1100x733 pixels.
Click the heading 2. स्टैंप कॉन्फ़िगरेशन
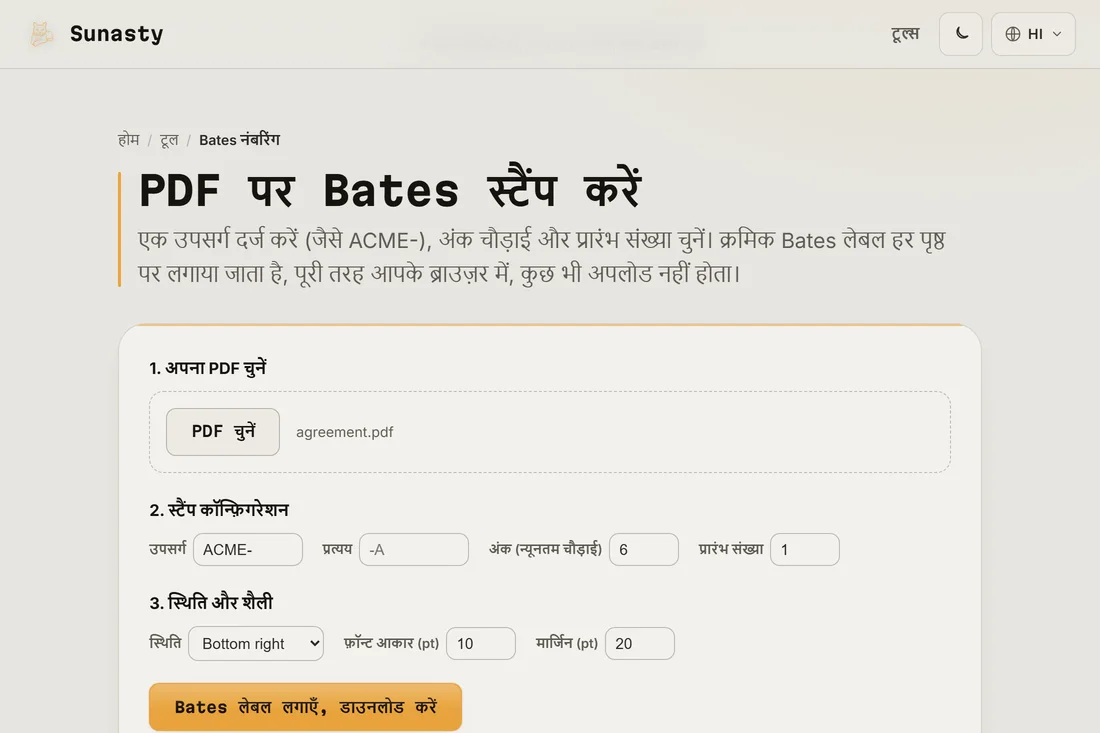point(219,509)
